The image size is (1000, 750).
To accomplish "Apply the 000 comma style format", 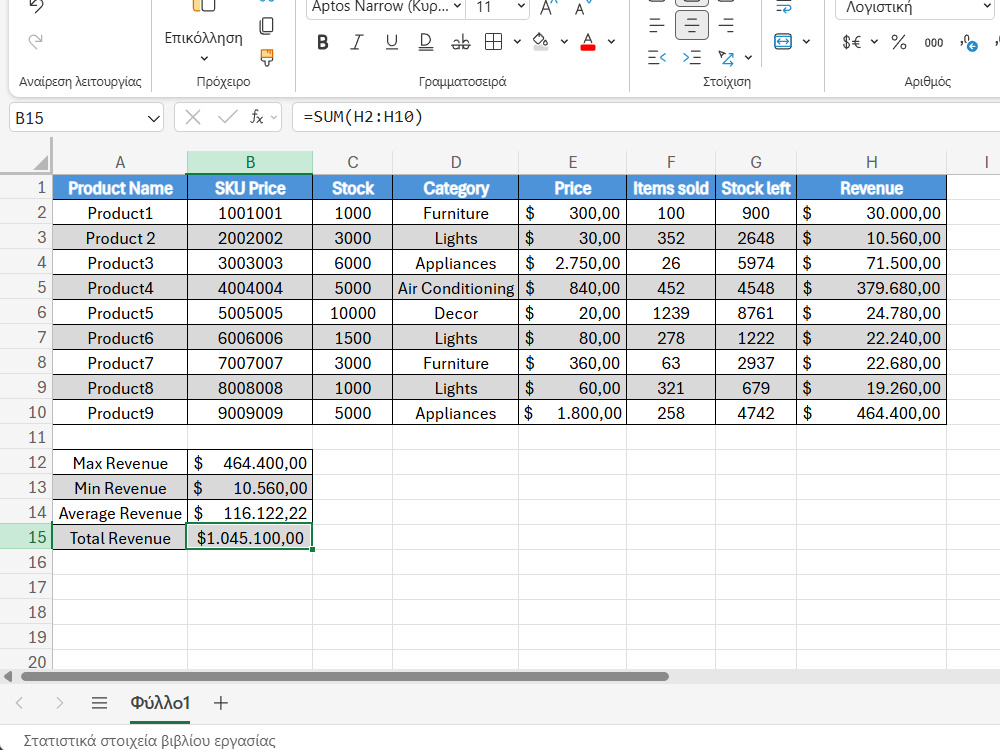I will point(934,43).
